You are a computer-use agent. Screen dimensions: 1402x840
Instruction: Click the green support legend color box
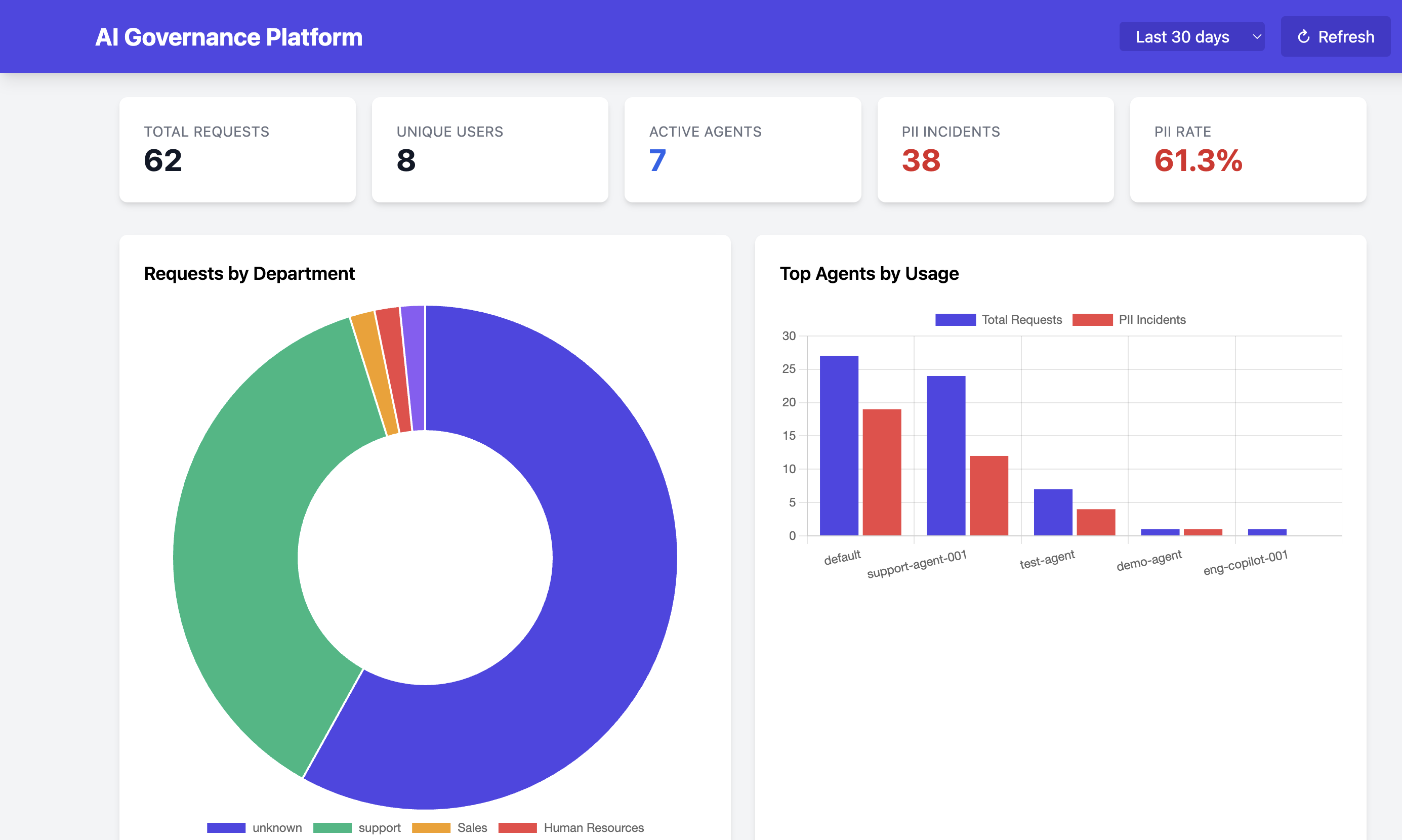point(332,827)
